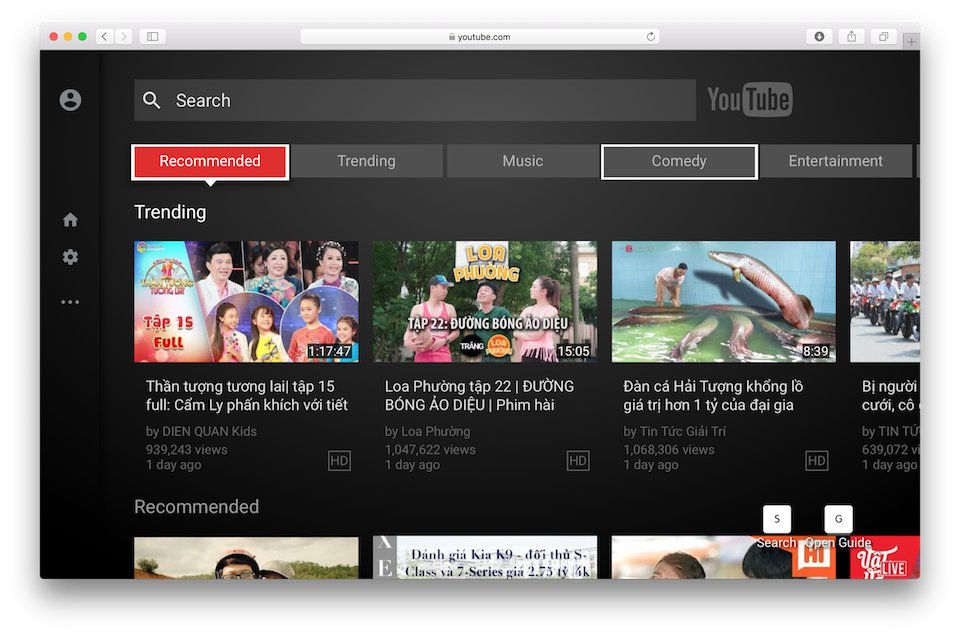Click the G Open Guide button
Screen dimensions: 960x636
[838, 519]
